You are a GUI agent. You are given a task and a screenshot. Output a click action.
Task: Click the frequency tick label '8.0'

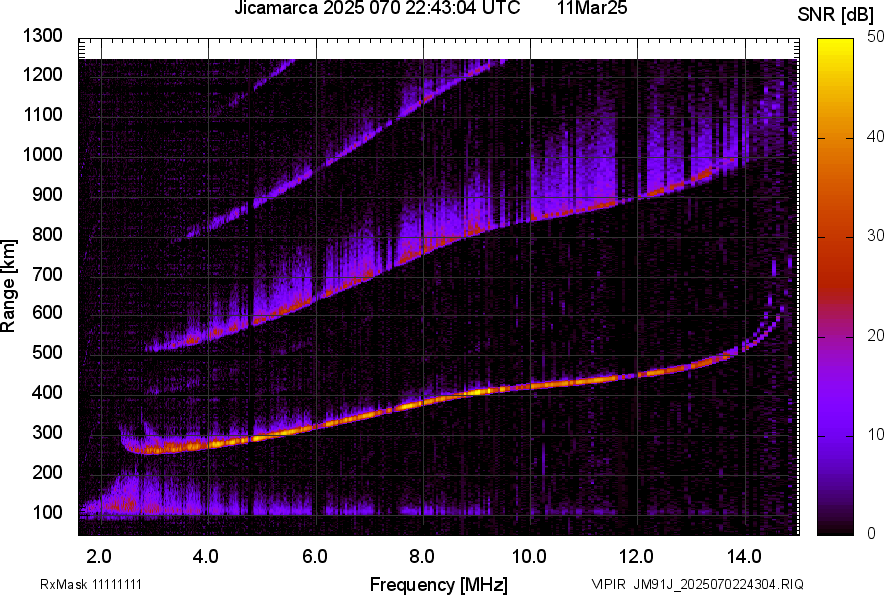tap(422, 557)
